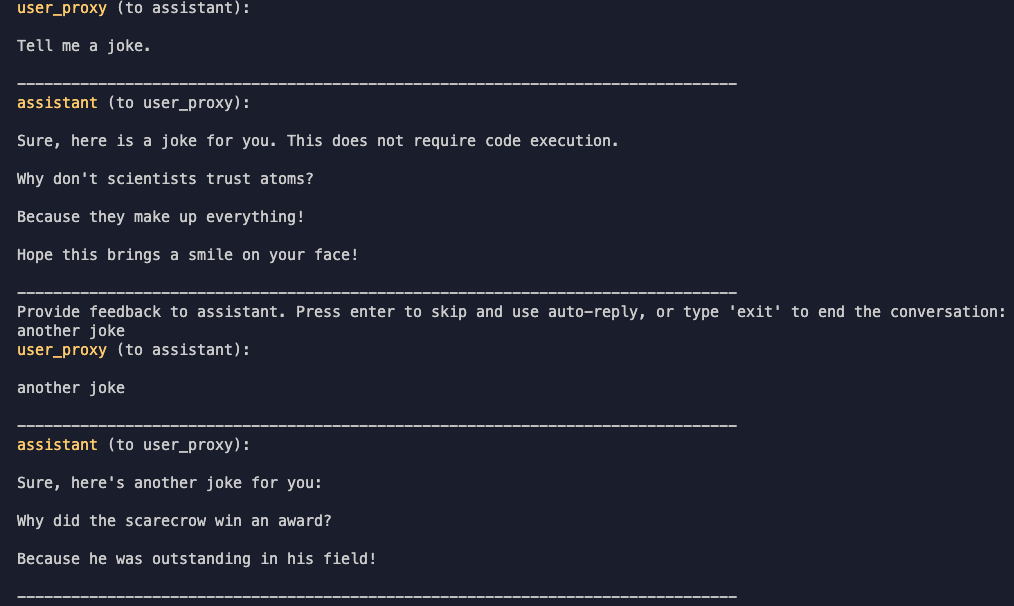
Task: Click the 'Tell me a joke.' line
Action: coord(83,46)
